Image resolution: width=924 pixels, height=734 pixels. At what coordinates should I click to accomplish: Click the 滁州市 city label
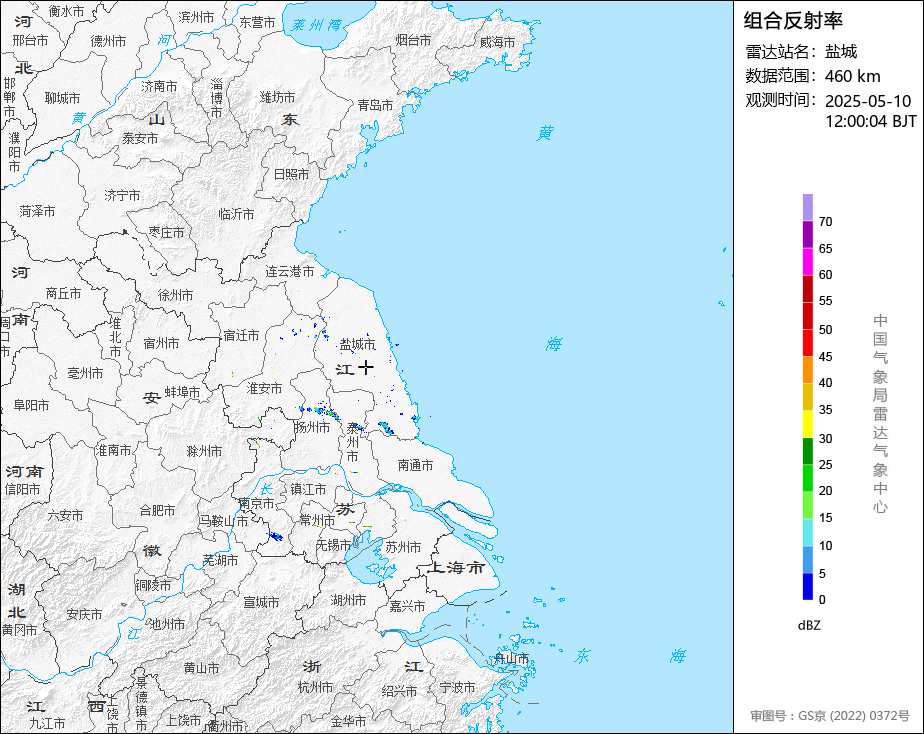coord(204,451)
